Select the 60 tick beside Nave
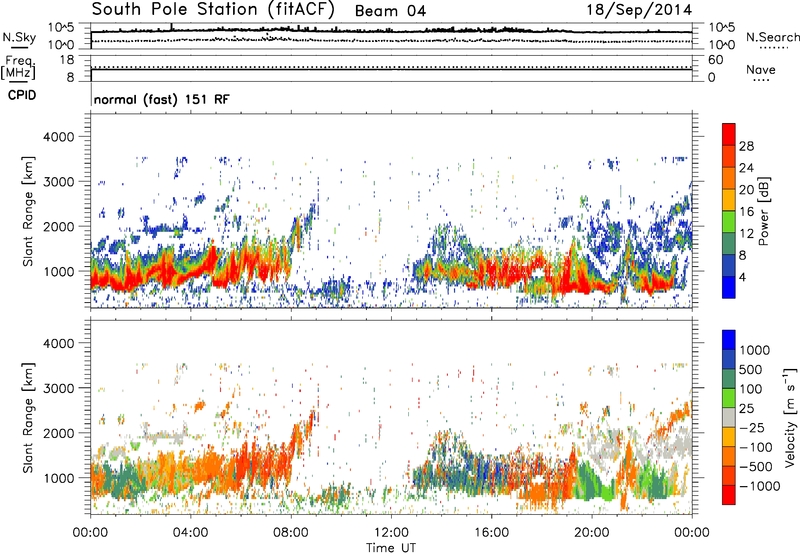This screenshot has height=554, width=800. click(716, 60)
